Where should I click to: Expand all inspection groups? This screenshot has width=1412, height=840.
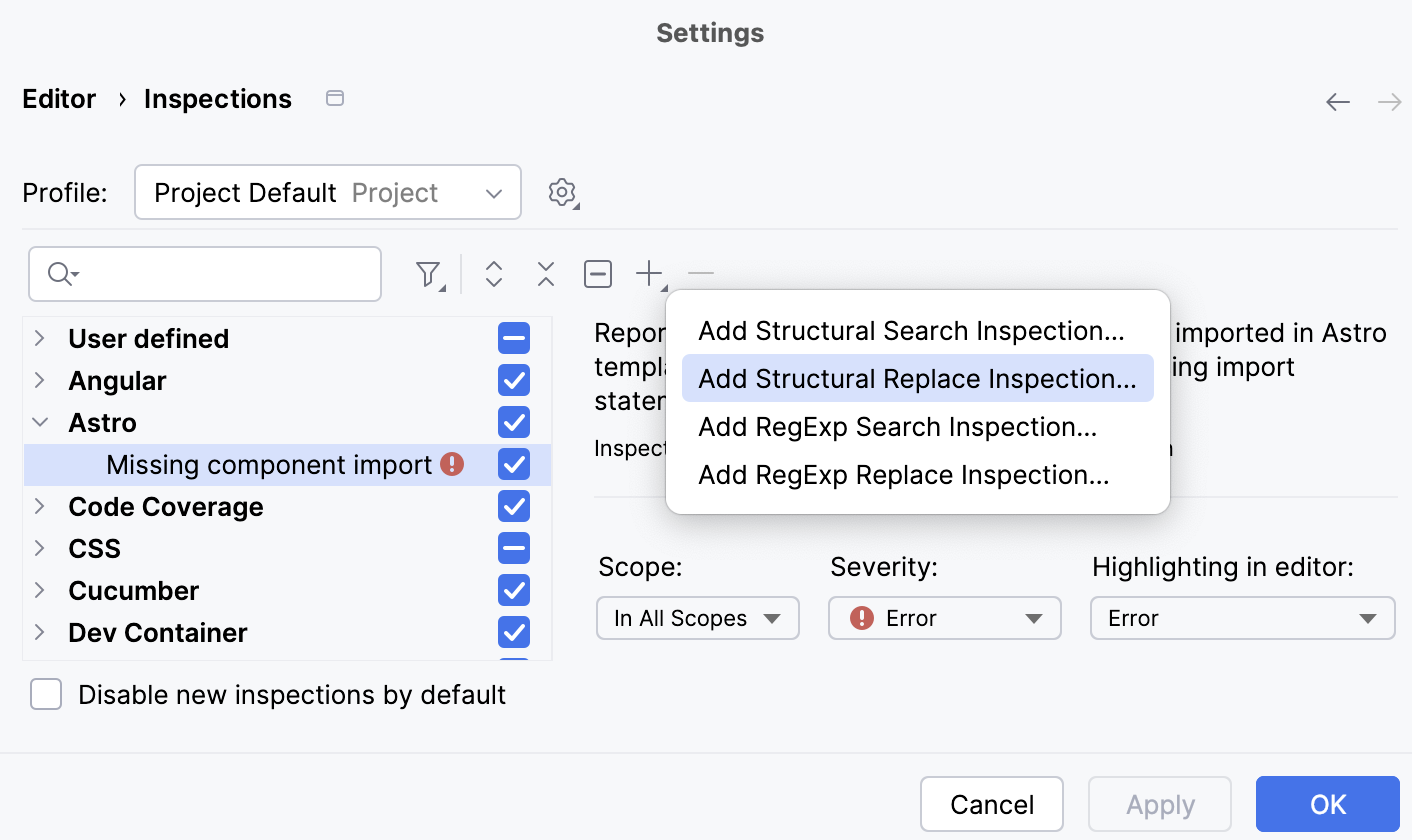click(494, 273)
